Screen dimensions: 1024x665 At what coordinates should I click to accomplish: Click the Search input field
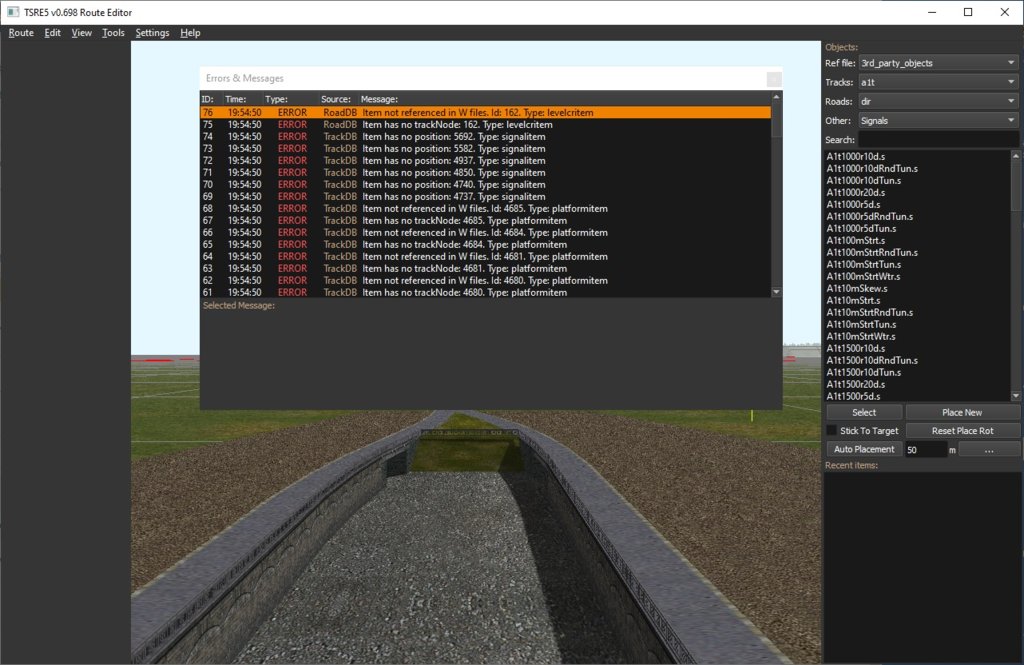pos(938,140)
